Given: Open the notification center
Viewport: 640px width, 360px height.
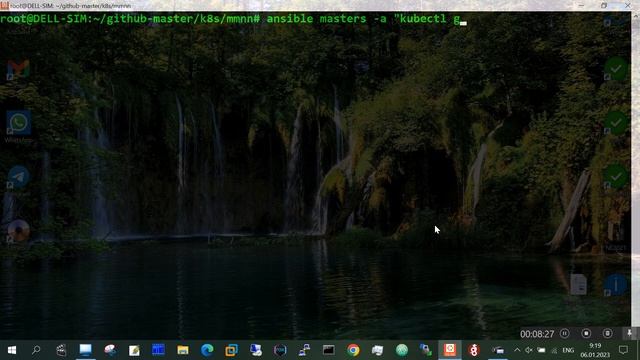Looking at the screenshot, I should click(x=623, y=350).
